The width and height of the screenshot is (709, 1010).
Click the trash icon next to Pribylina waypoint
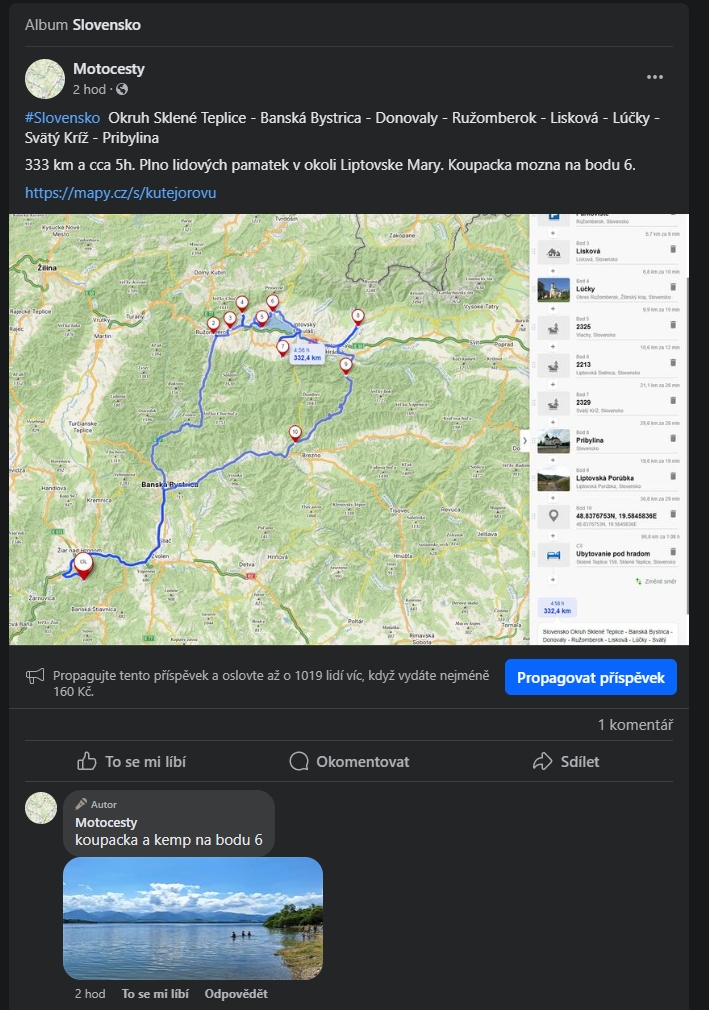point(673,438)
